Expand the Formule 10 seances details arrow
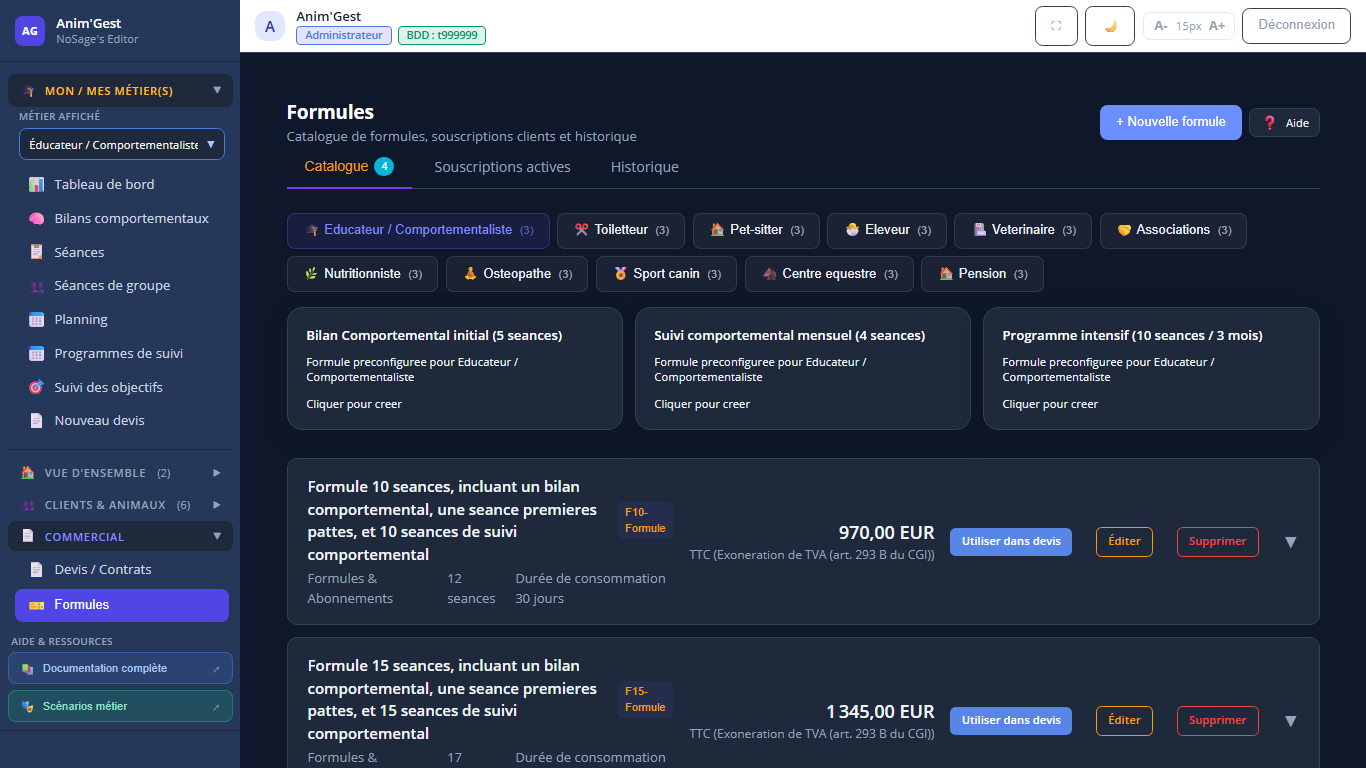Image resolution: width=1366 pixels, height=768 pixels. point(1290,542)
